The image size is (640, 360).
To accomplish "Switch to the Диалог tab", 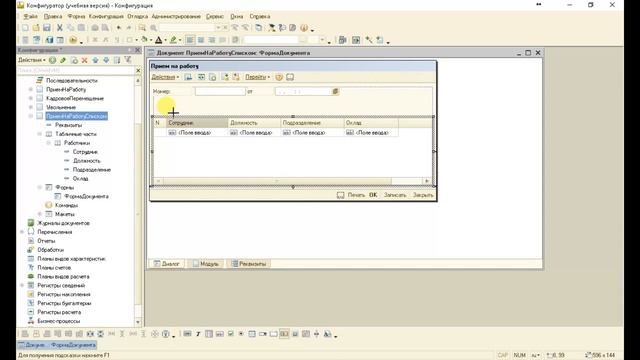I will 167,264.
